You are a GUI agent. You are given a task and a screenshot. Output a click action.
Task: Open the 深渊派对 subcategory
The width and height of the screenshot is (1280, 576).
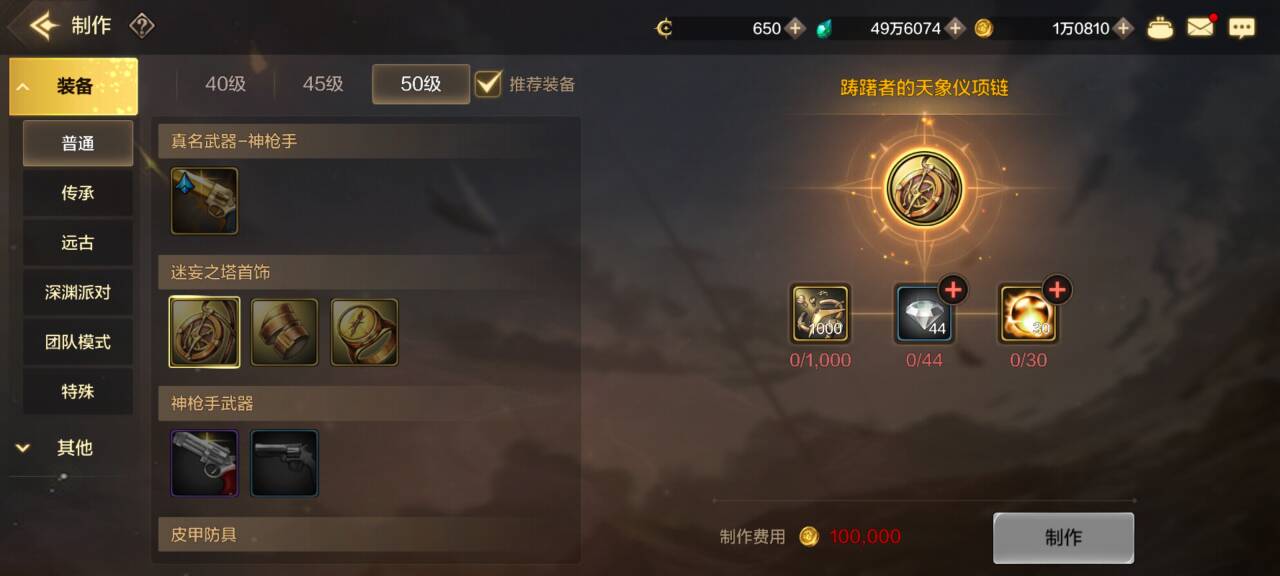coord(78,292)
